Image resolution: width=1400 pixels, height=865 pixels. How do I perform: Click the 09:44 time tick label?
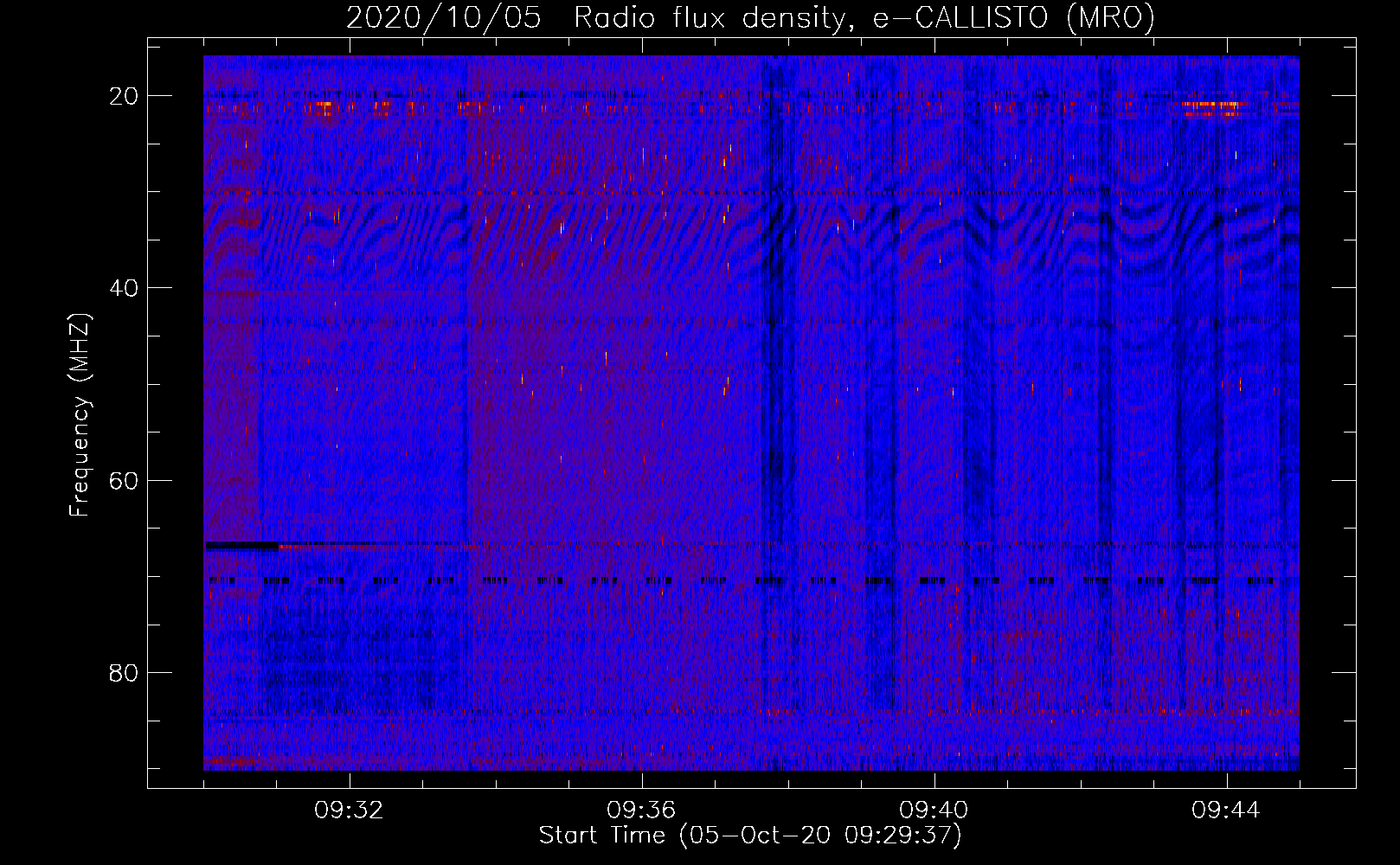click(x=1227, y=811)
